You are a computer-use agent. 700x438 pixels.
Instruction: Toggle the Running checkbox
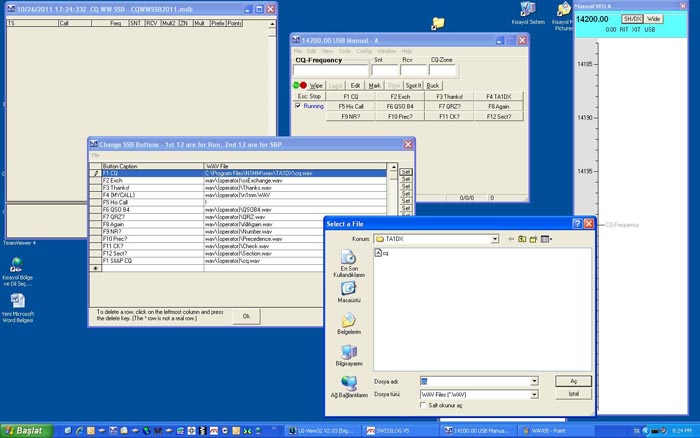point(297,105)
